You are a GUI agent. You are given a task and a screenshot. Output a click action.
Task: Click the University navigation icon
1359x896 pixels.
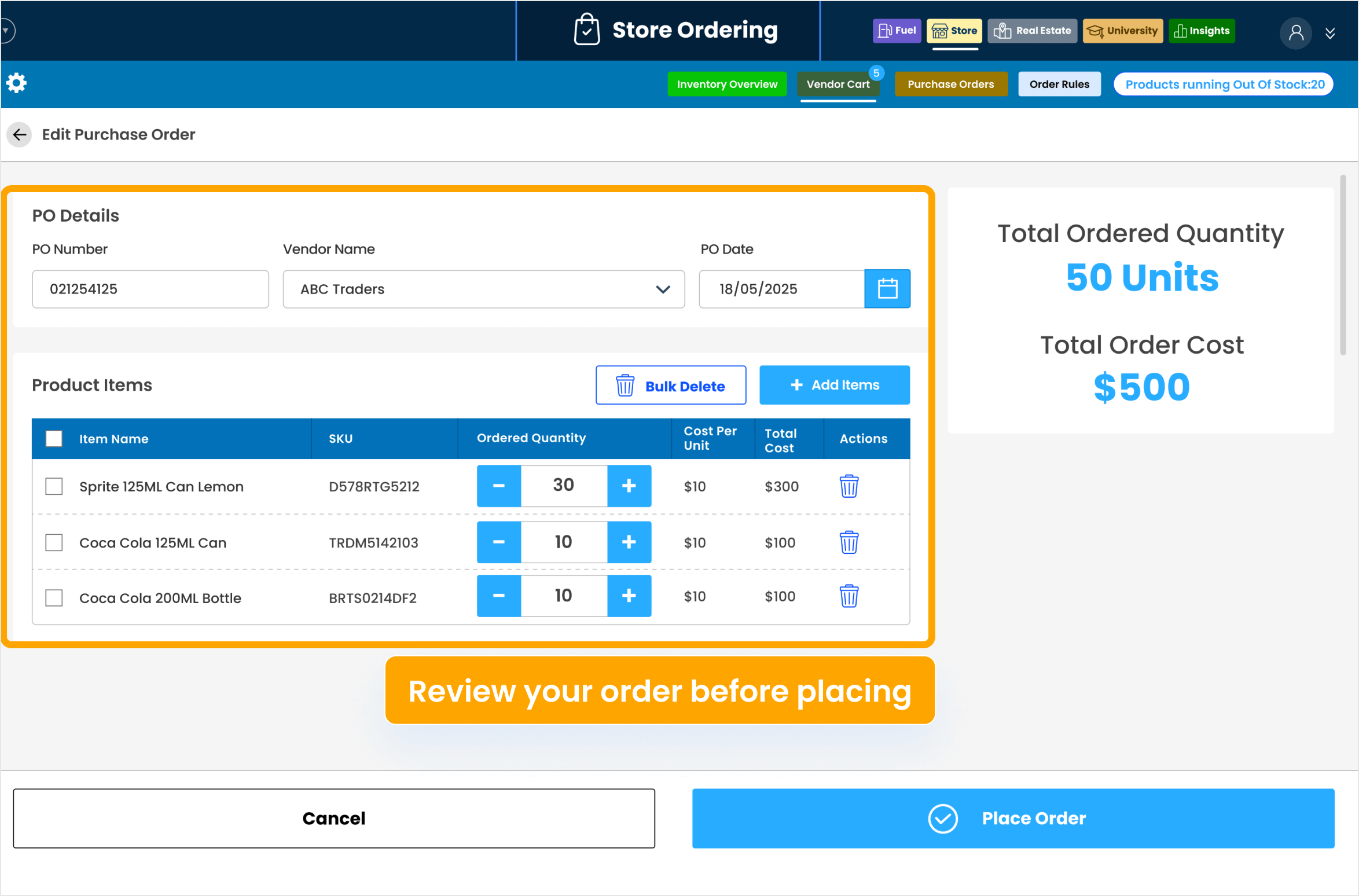tap(1122, 31)
